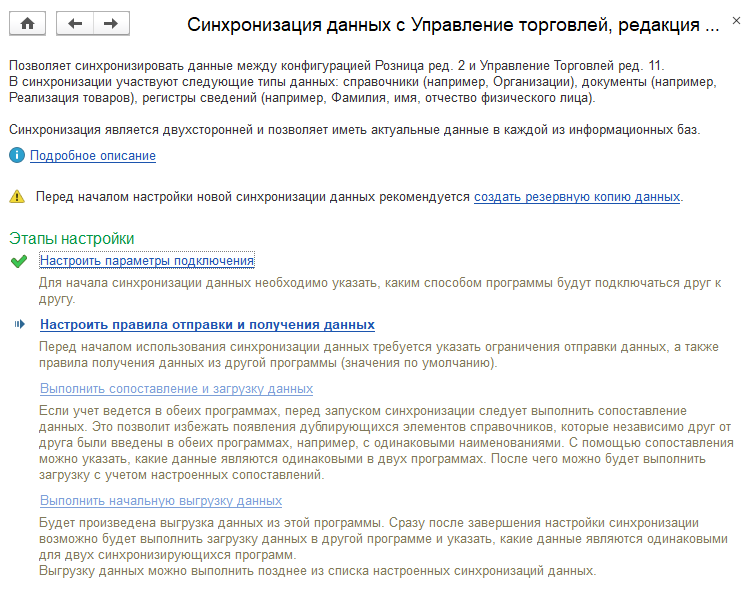
Task: Navigate forward with the right arrow
Action: tap(111, 23)
